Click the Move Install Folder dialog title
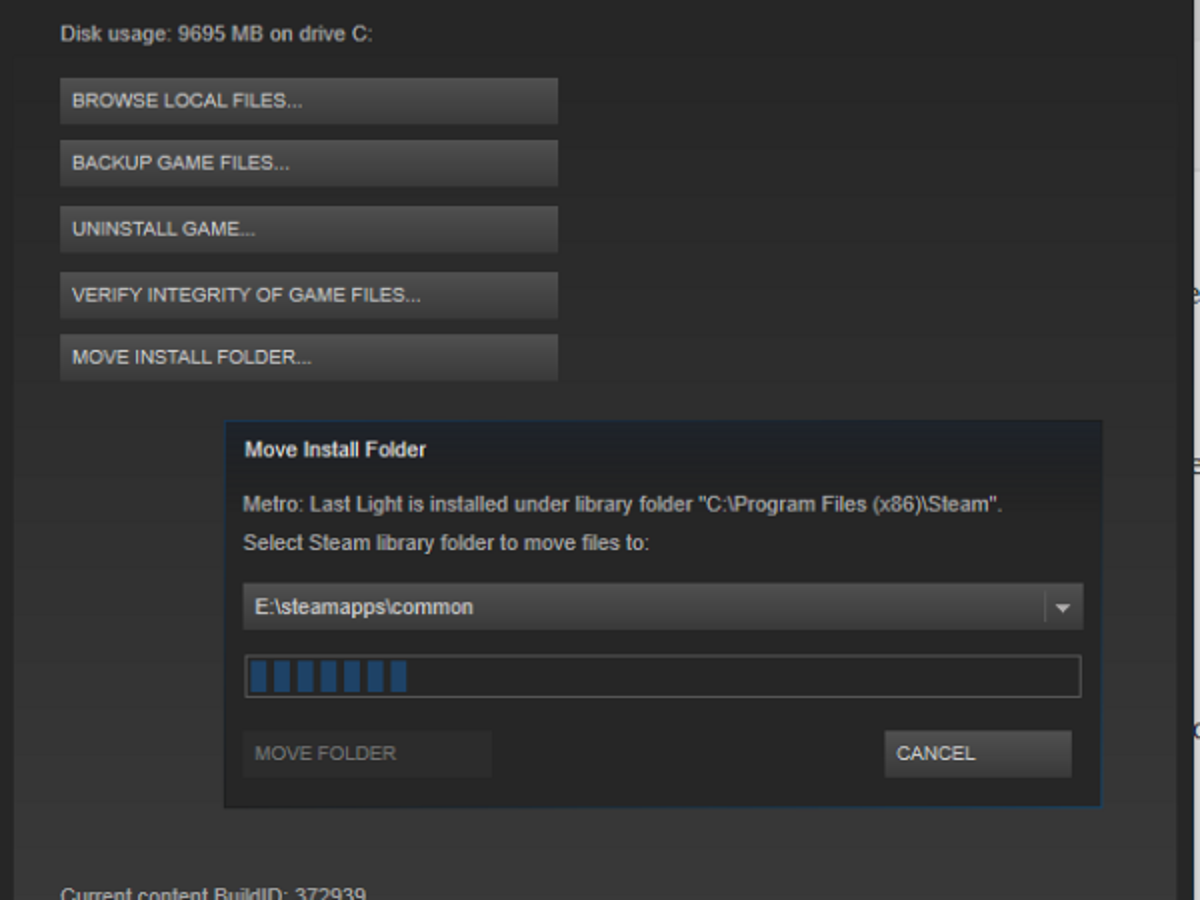 [336, 450]
